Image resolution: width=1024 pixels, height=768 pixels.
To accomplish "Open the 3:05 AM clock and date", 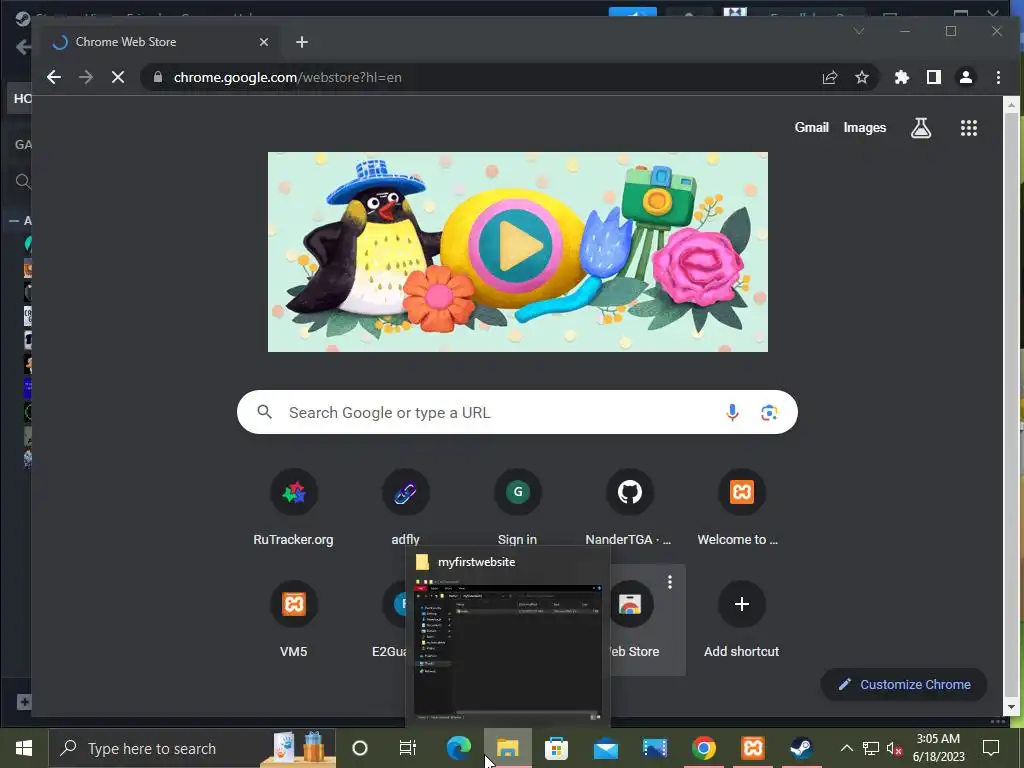I will point(938,748).
